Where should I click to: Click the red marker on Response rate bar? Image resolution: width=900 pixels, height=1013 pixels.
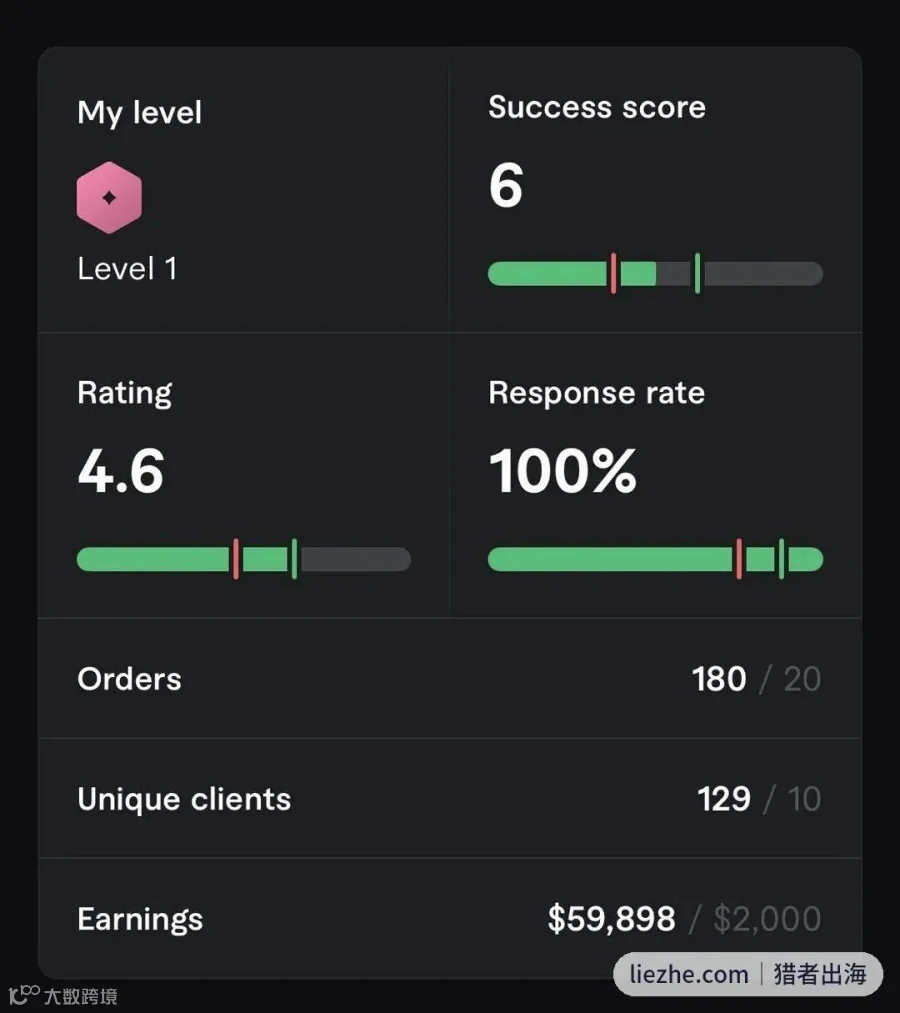tap(739, 559)
